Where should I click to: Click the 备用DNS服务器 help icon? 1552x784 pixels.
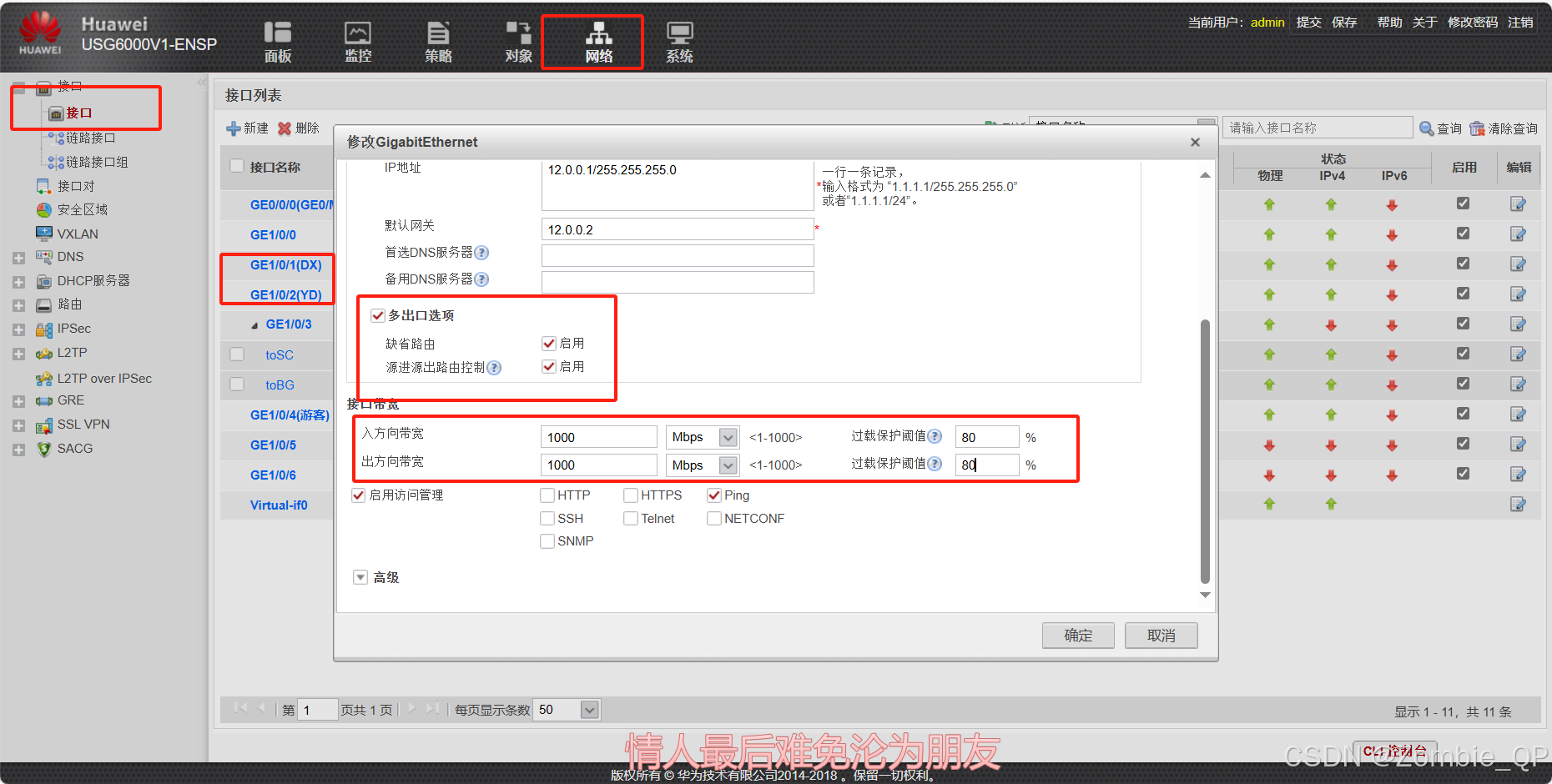481,279
